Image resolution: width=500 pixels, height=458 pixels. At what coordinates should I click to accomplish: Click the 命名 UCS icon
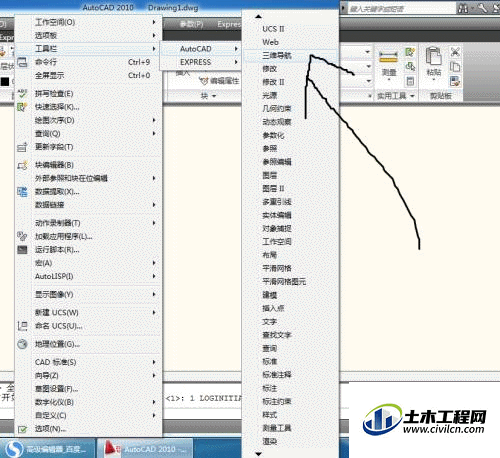[x=22, y=326]
